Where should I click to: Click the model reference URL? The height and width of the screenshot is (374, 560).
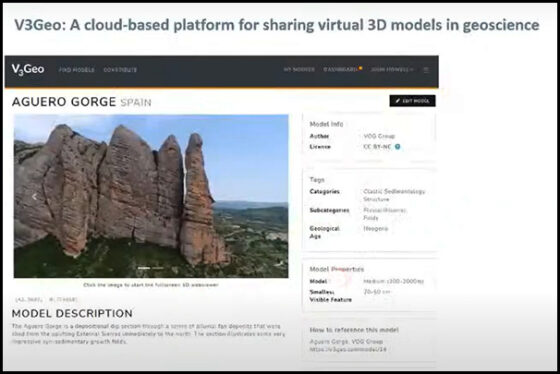pyautogui.click(x=348, y=349)
